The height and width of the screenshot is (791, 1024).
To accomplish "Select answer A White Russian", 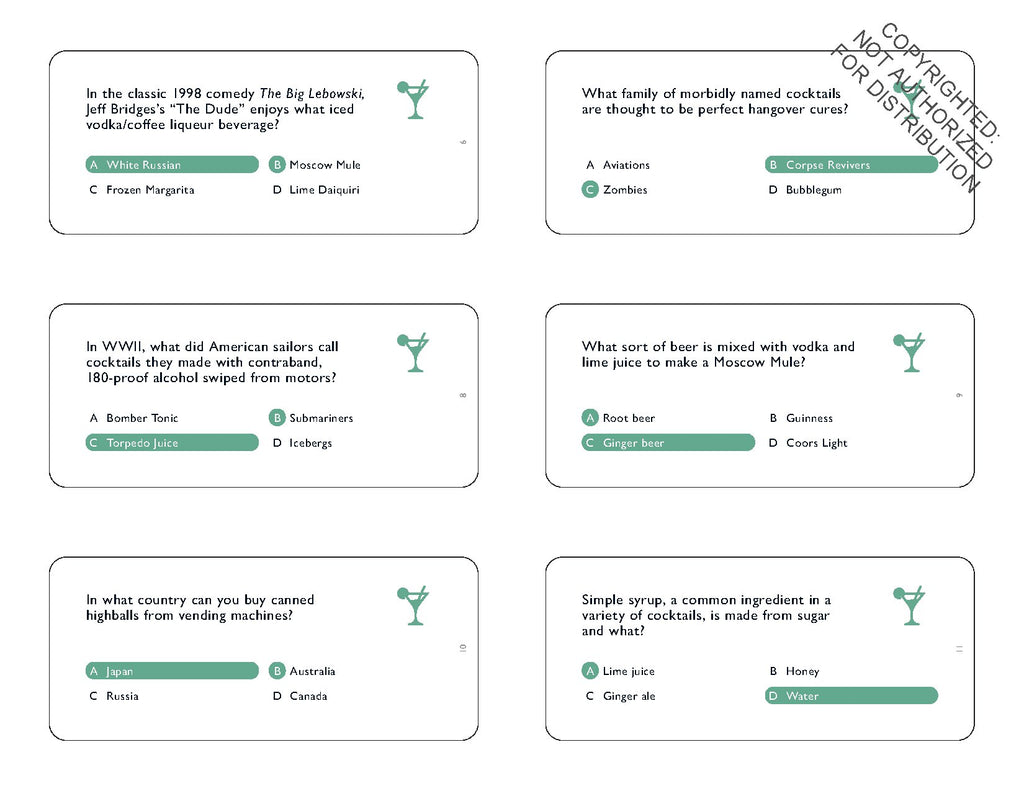I will point(172,165).
